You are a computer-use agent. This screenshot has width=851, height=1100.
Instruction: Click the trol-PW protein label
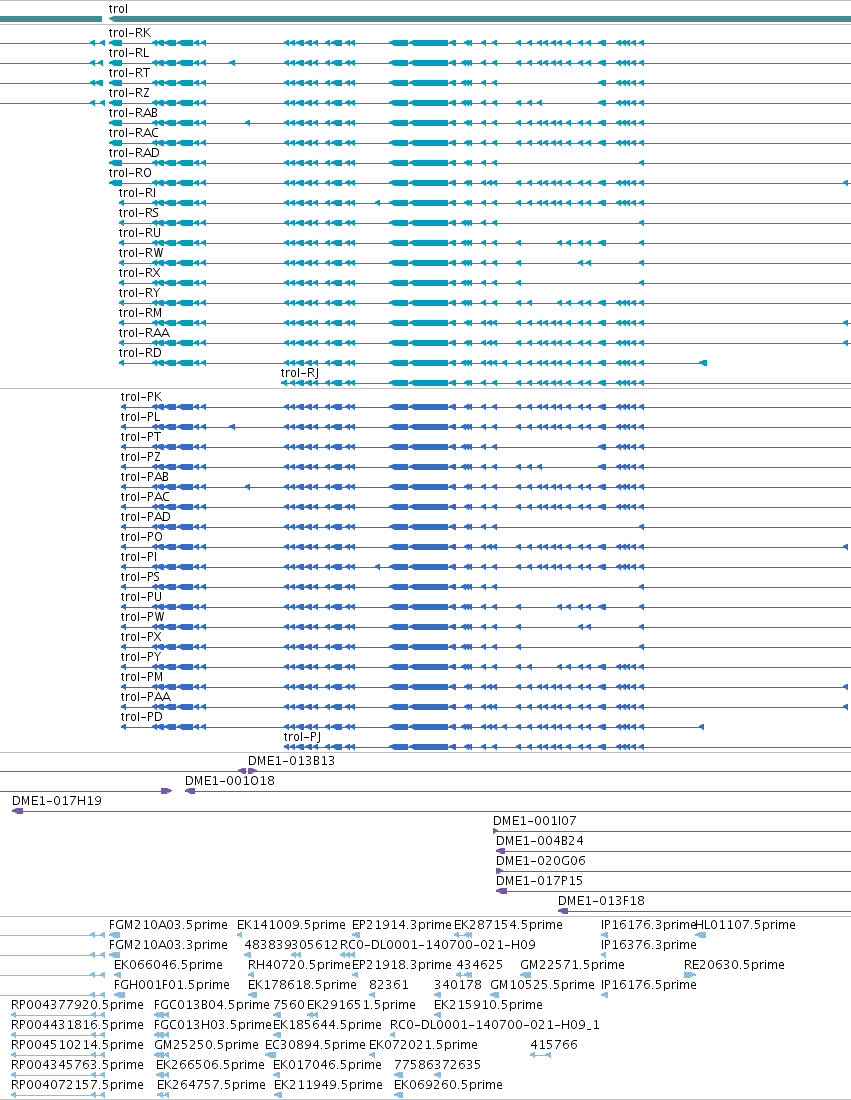[142, 617]
